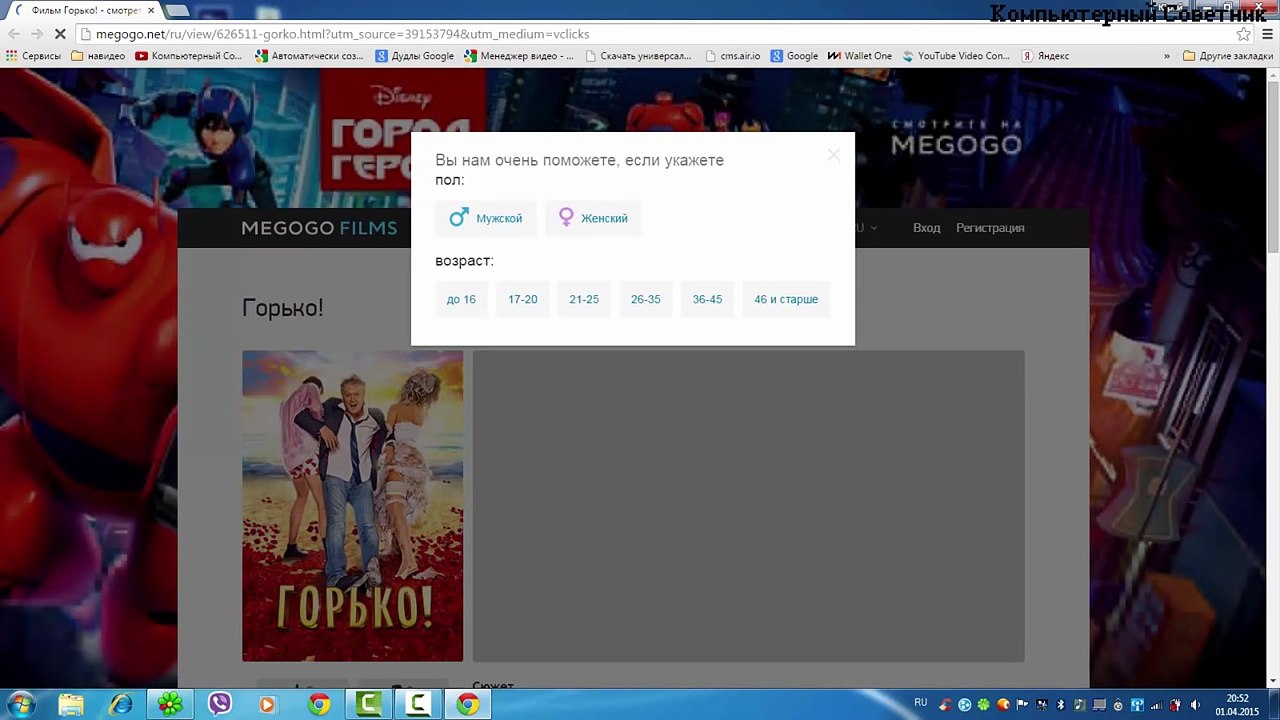The height and width of the screenshot is (720, 1280).
Task: Bookmark this page with the star icon
Action: pos(1244,34)
